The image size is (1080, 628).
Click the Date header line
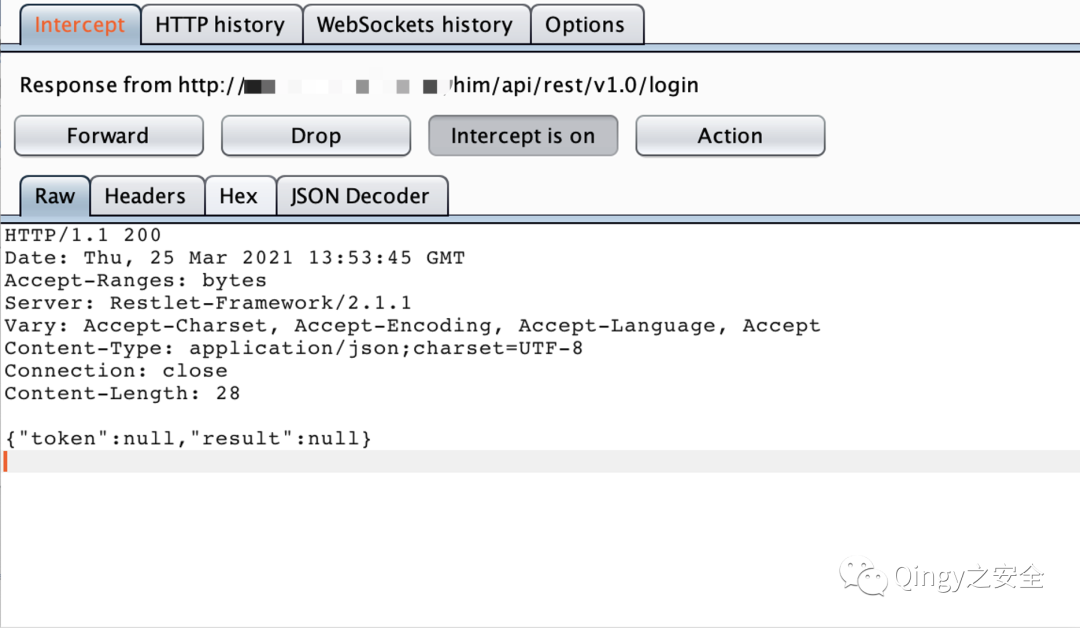234,258
